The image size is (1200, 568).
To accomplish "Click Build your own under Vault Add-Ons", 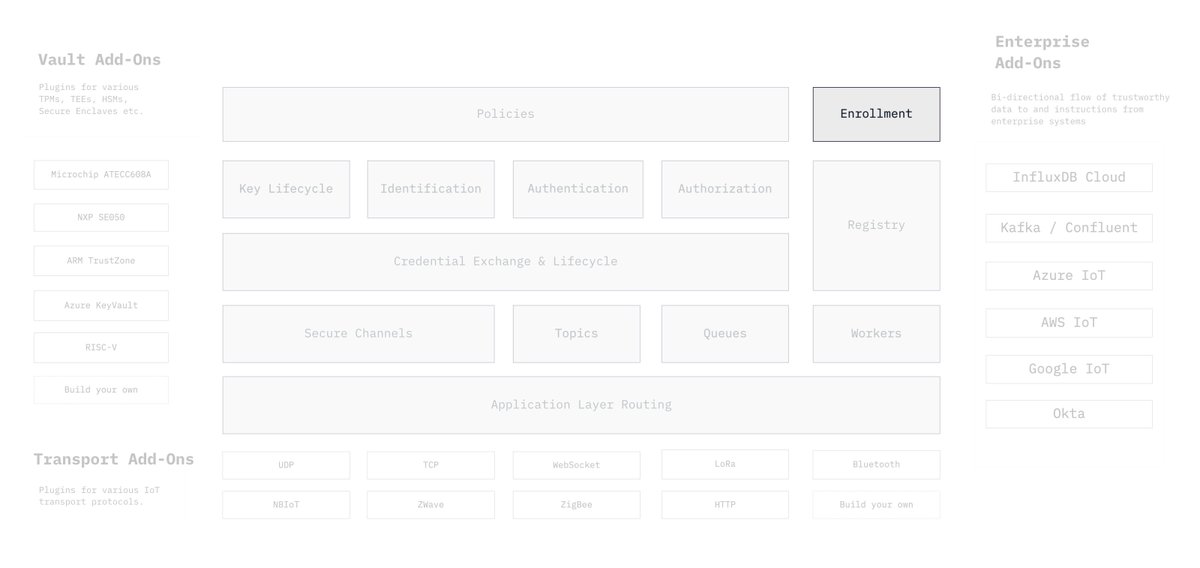I will click(101, 390).
